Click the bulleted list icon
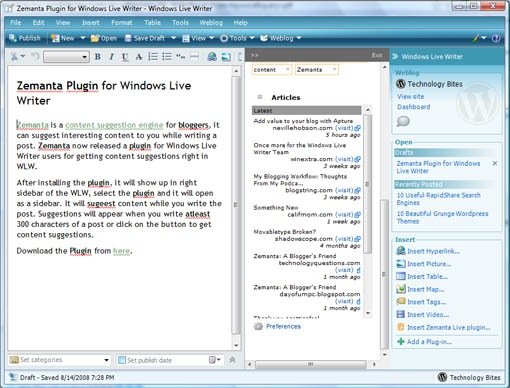The height and width of the screenshot is (388, 510). (x=167, y=56)
